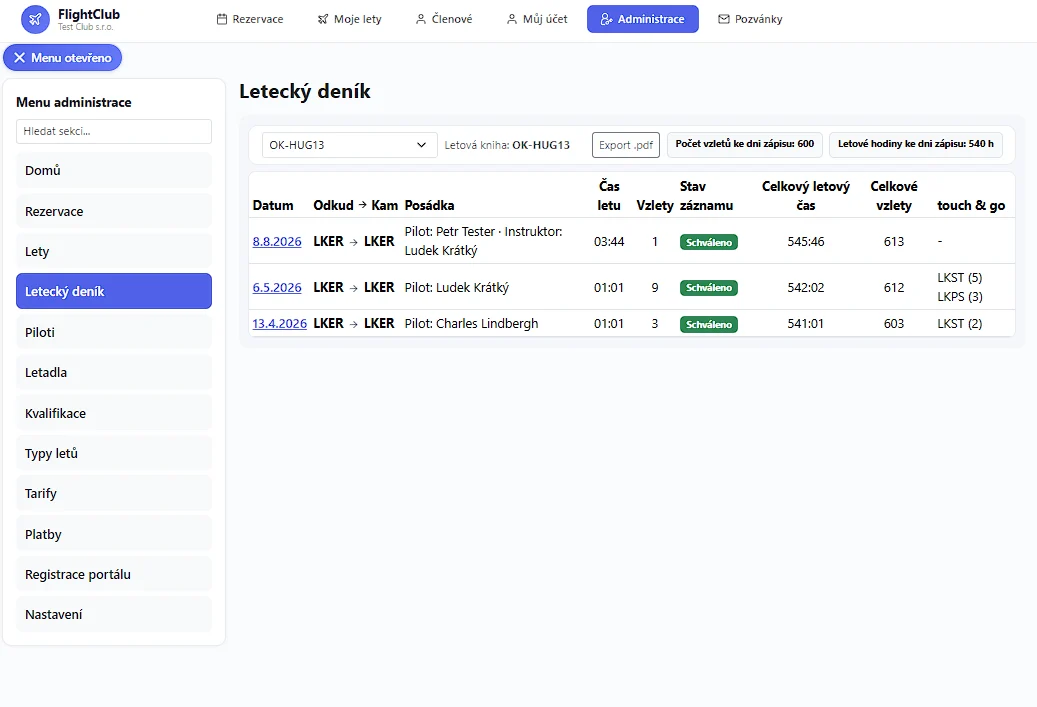This screenshot has width=1037, height=707.
Task: Click the Schváleno badge for 13.4.2026 flight
Action: pos(708,324)
